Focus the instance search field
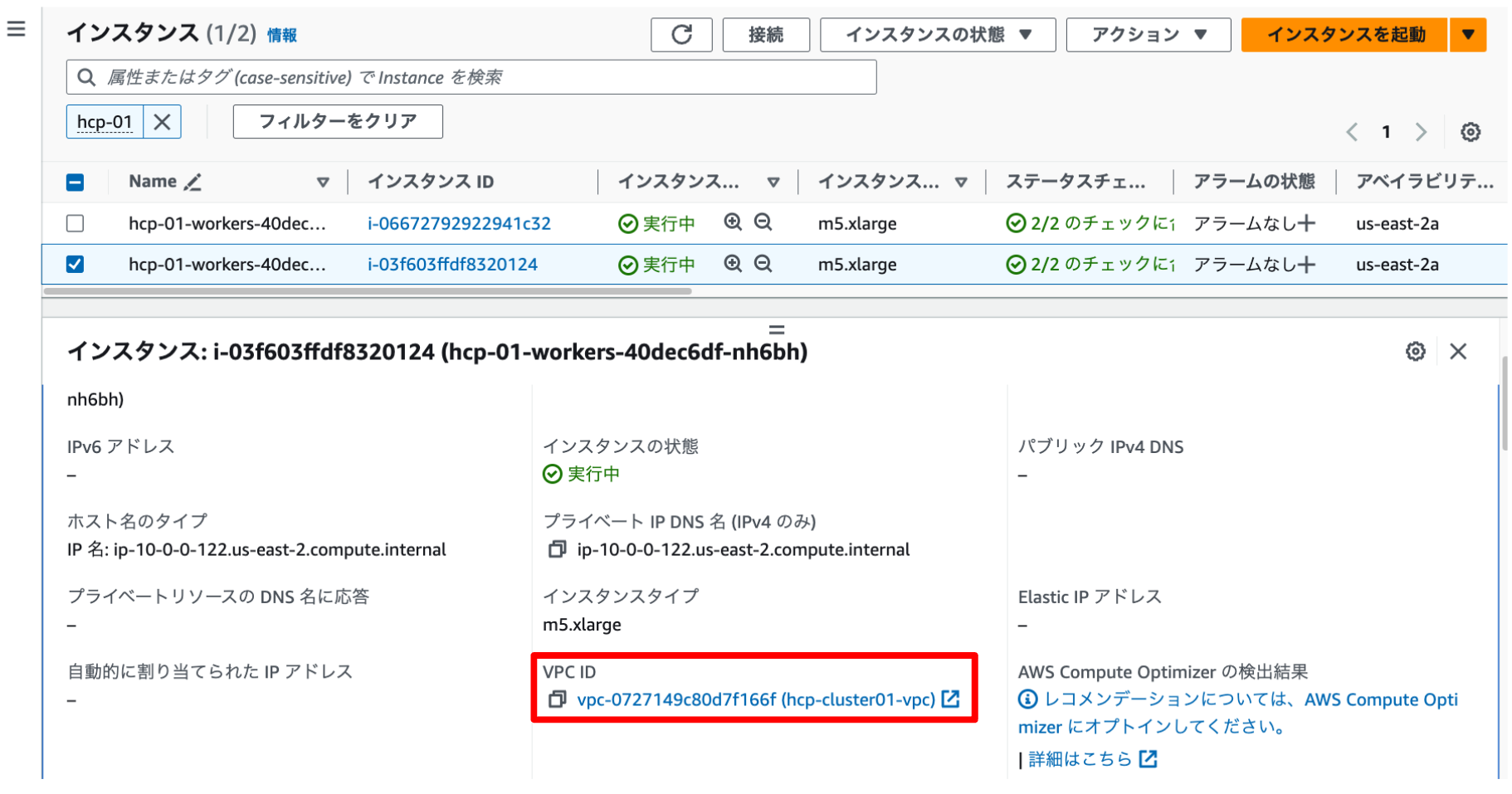Viewport: 1512px width, 794px height. coord(471,77)
